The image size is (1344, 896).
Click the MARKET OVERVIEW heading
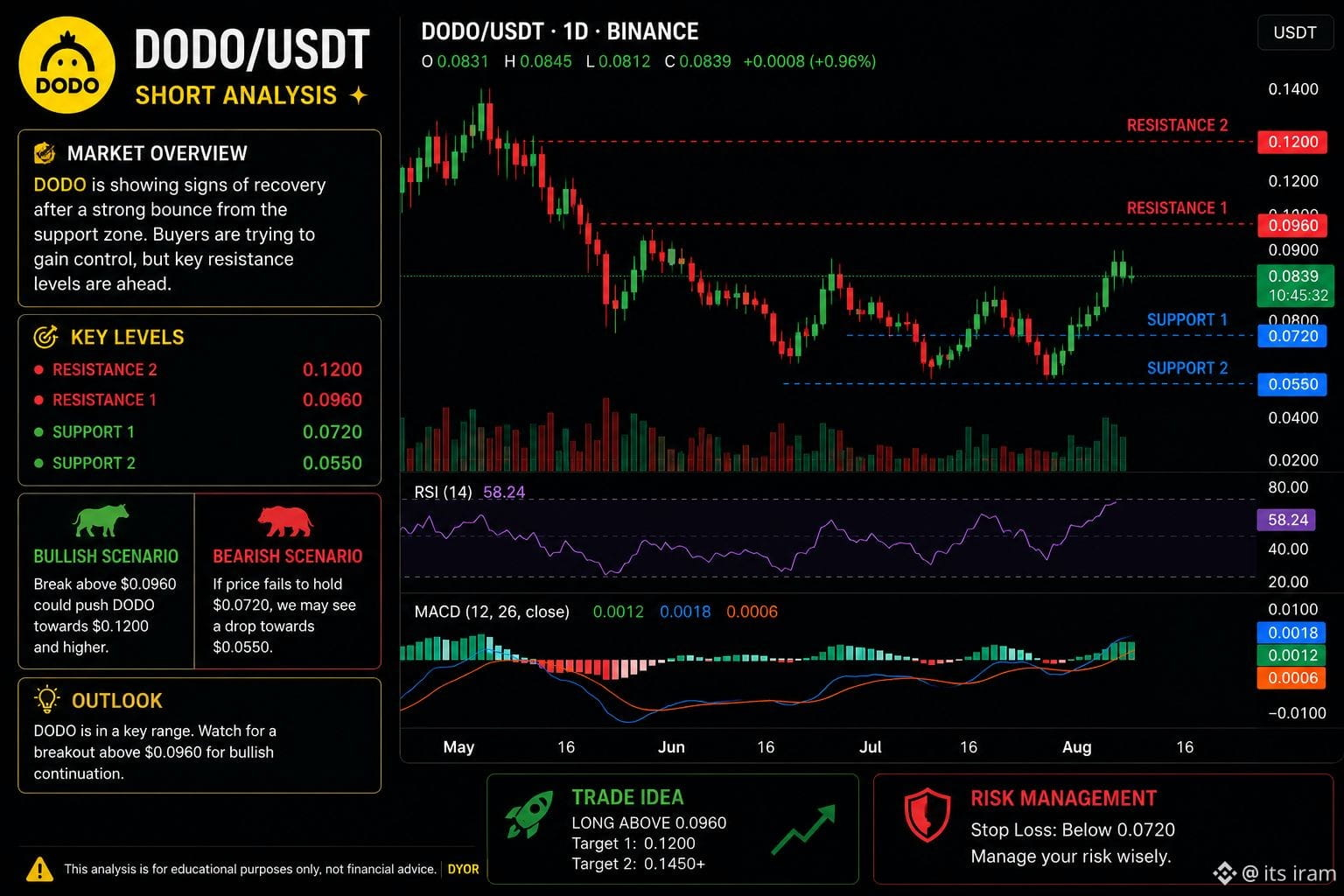[157, 153]
